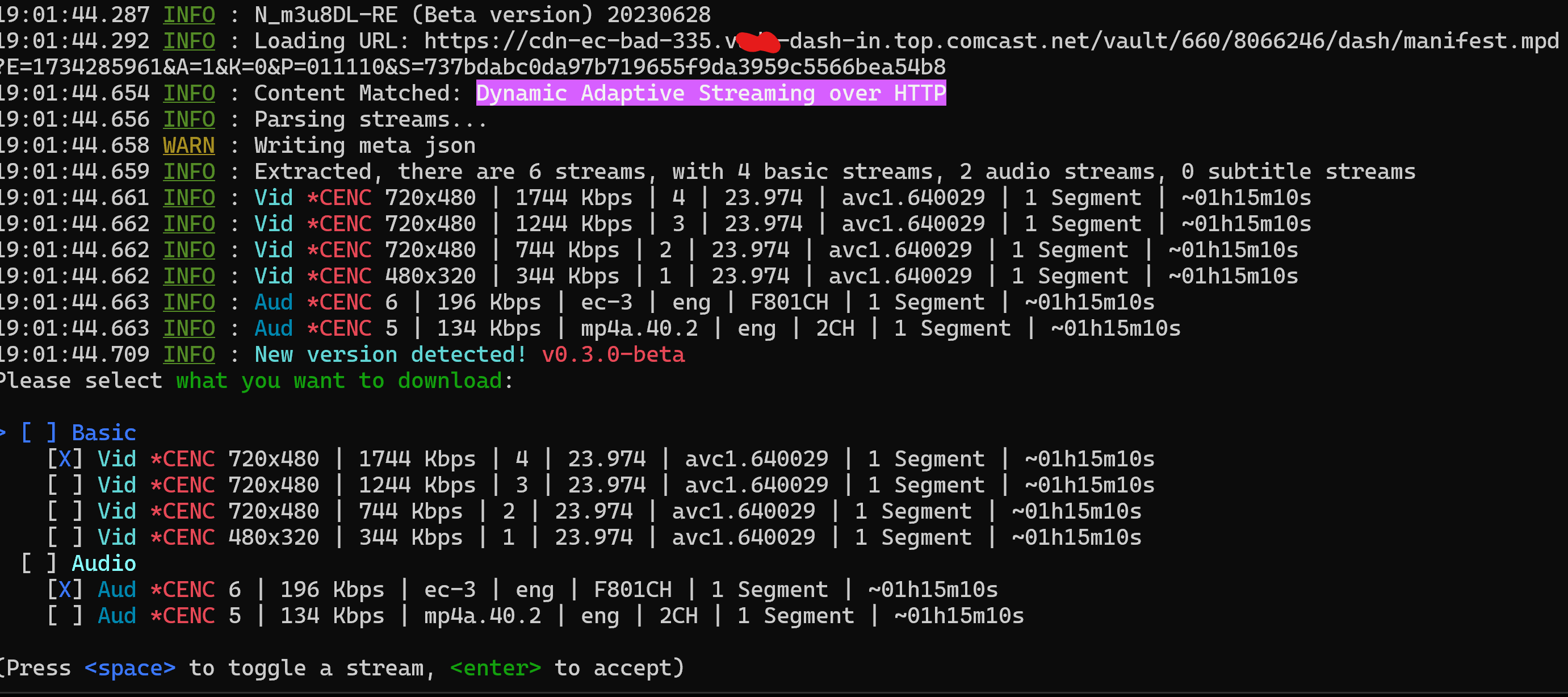Select the Basic group label
This screenshot has width=1568, height=697.
point(103,433)
